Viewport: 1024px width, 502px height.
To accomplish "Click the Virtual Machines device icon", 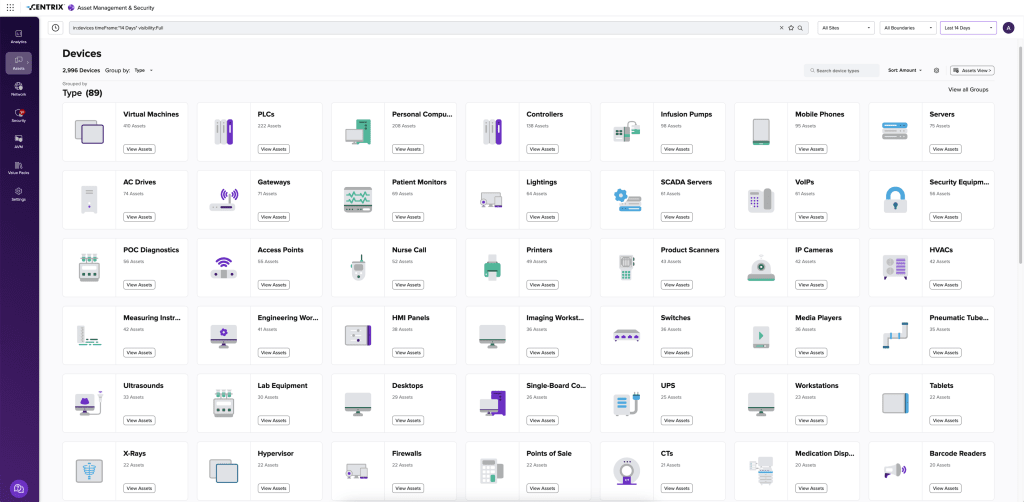I will (x=89, y=131).
